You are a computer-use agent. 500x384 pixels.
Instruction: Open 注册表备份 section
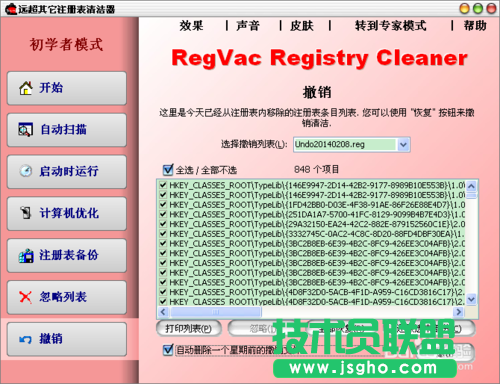67,255
